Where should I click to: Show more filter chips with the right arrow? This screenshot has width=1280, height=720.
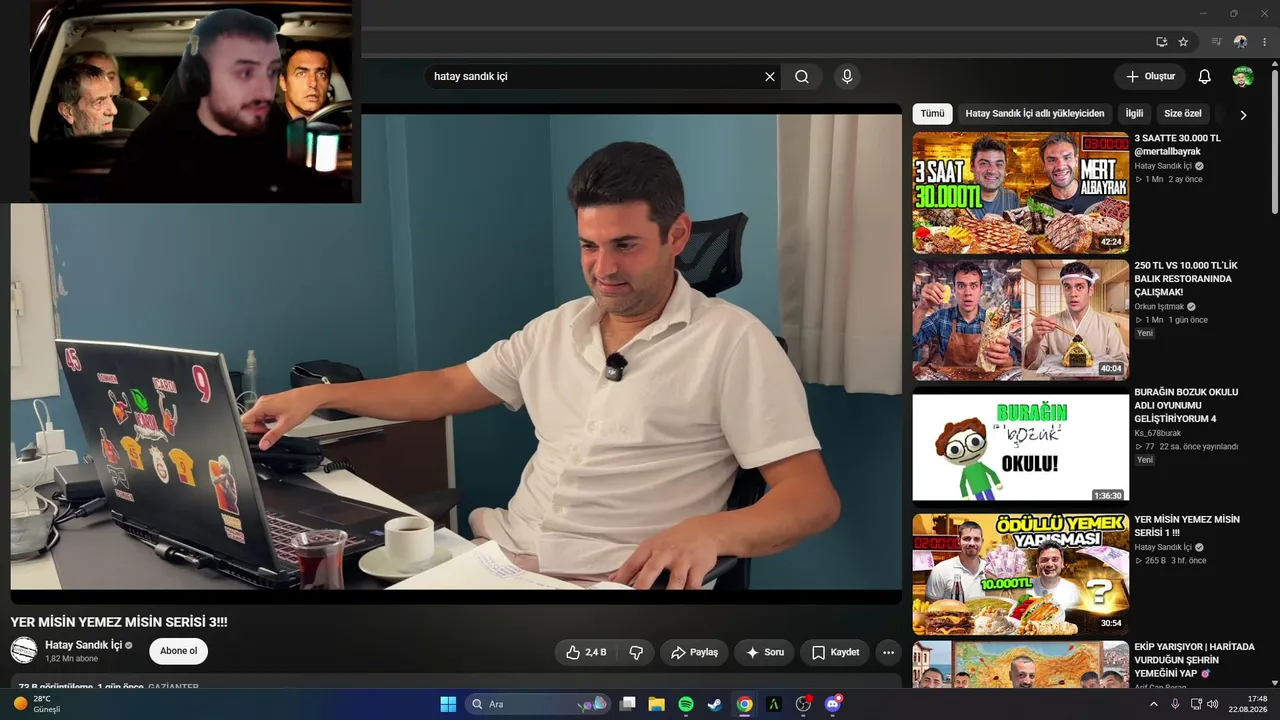click(x=1243, y=115)
